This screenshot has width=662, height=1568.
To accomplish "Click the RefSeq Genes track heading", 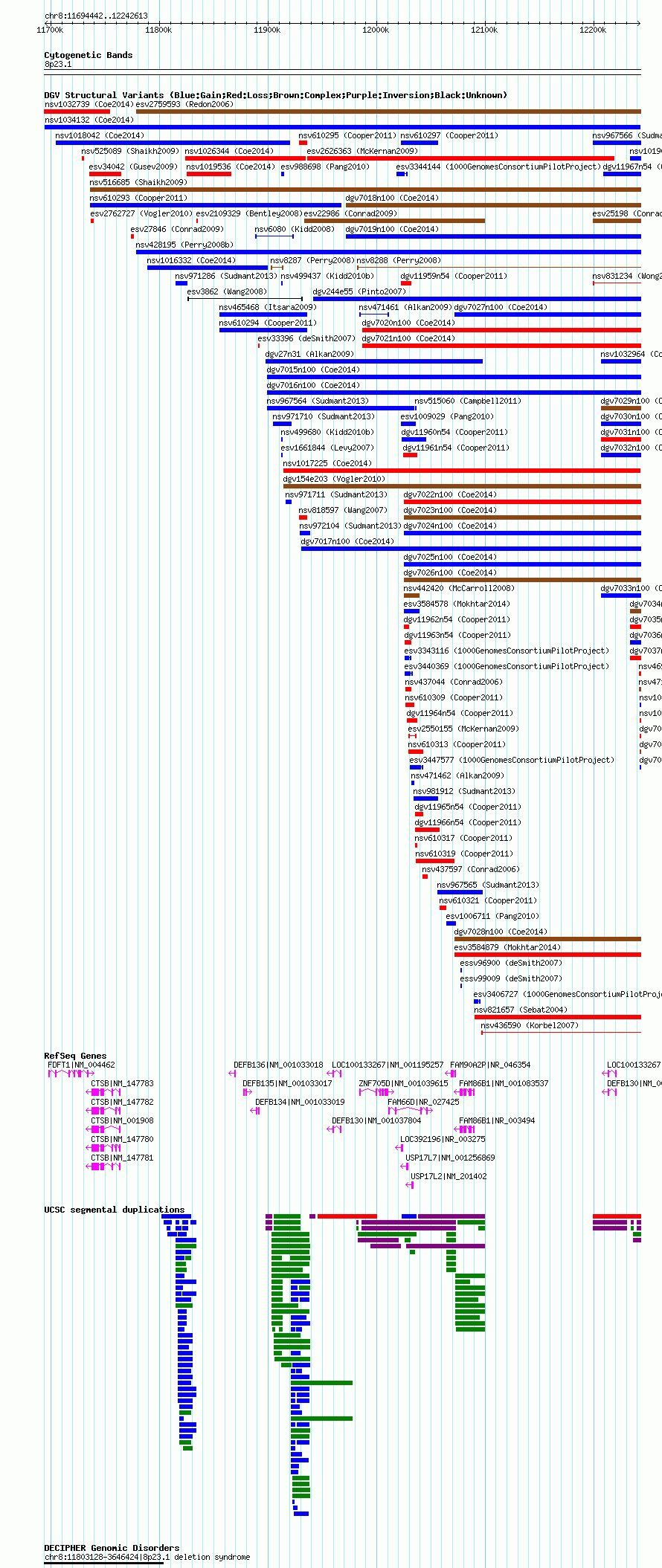I will tap(75, 1056).
